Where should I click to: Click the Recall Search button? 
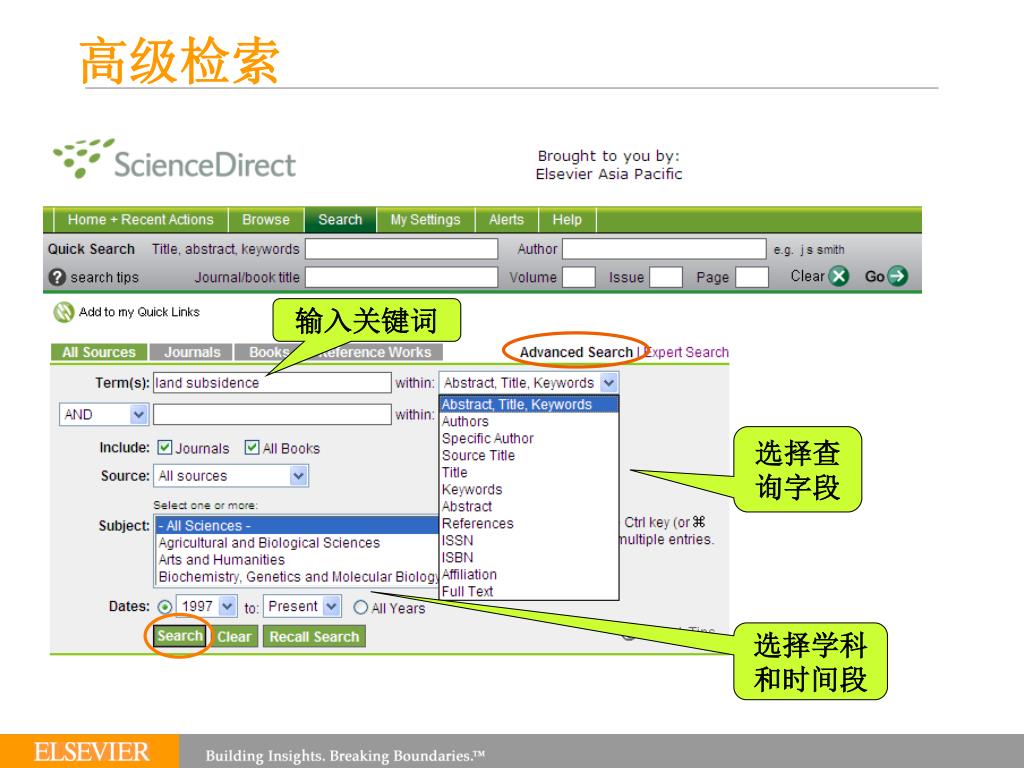314,637
